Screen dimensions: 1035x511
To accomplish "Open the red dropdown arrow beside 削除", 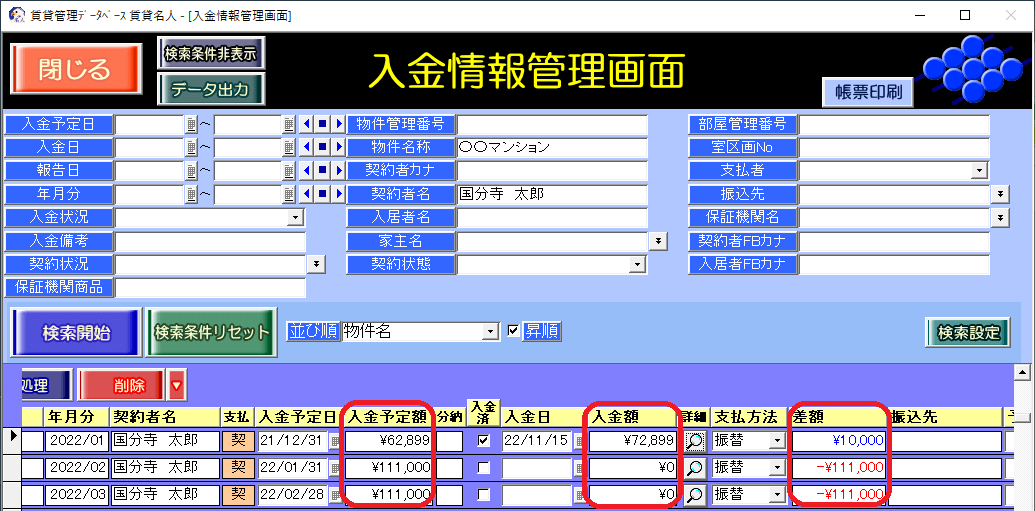I will pos(176,384).
